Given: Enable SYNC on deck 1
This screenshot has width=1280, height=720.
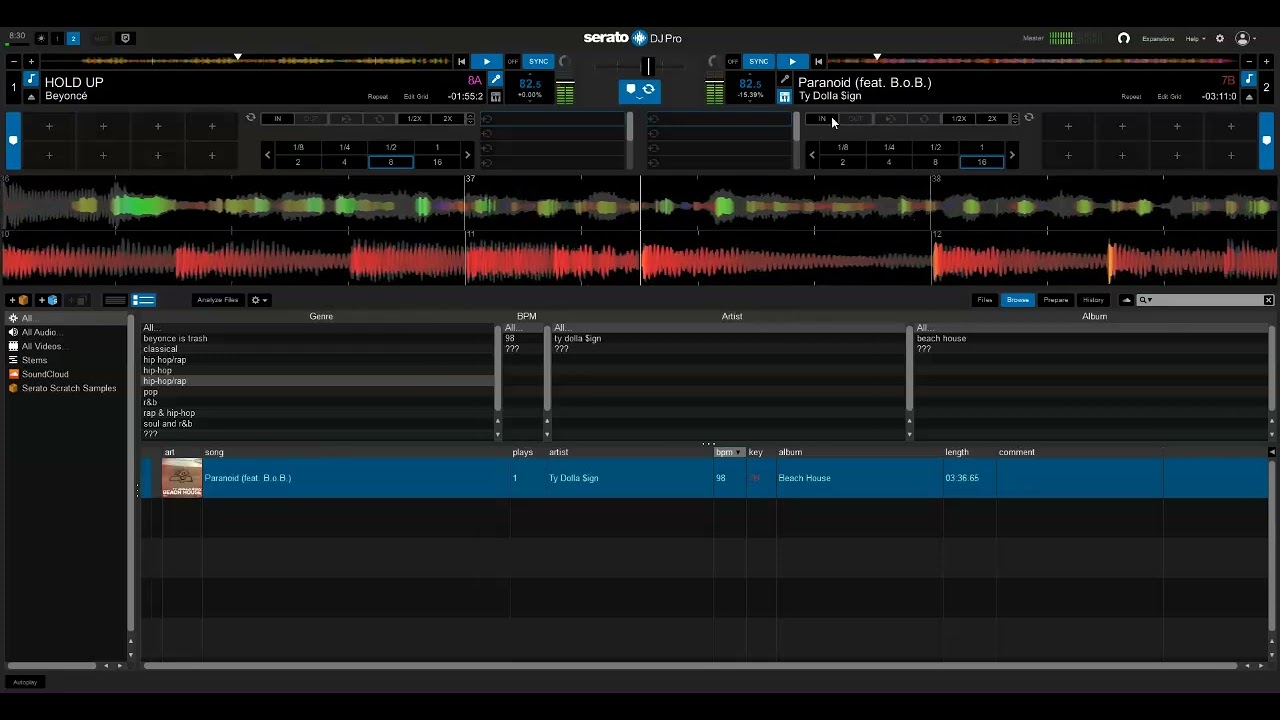Looking at the screenshot, I should point(539,62).
